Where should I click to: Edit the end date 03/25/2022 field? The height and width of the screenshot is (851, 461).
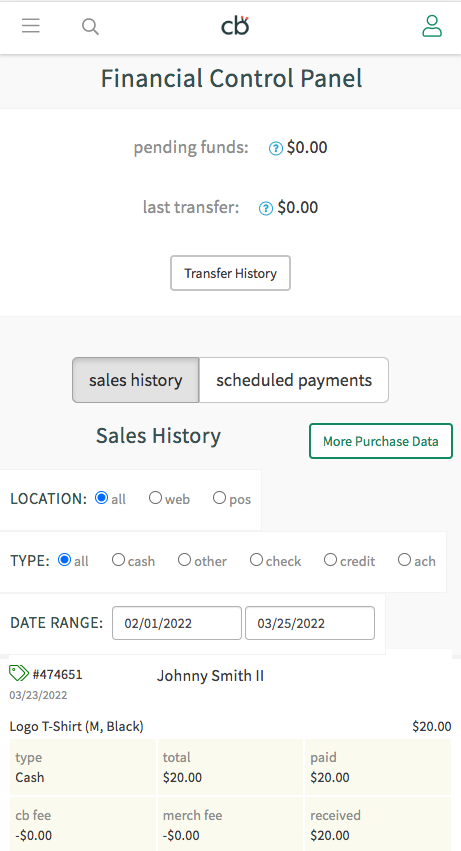point(310,623)
